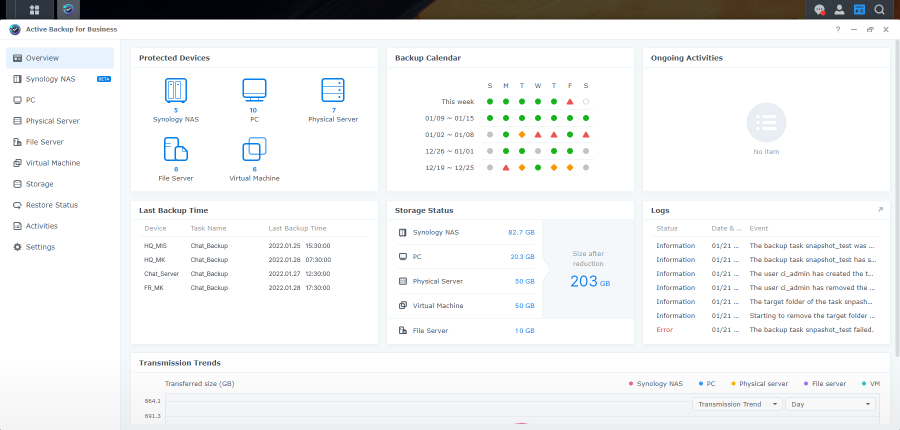Go to PC in the sidebar
Image resolution: width=900 pixels, height=430 pixels.
click(60, 100)
